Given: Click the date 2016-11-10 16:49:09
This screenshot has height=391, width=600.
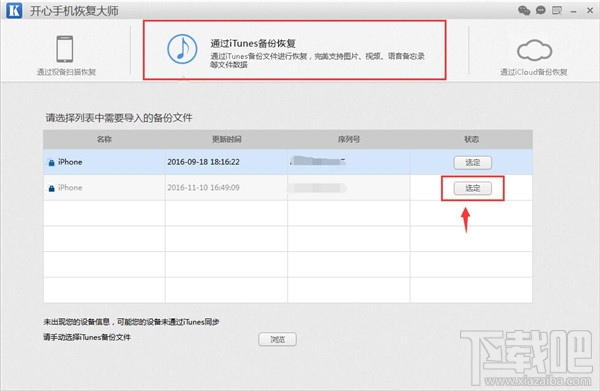Looking at the screenshot, I should point(204,187).
